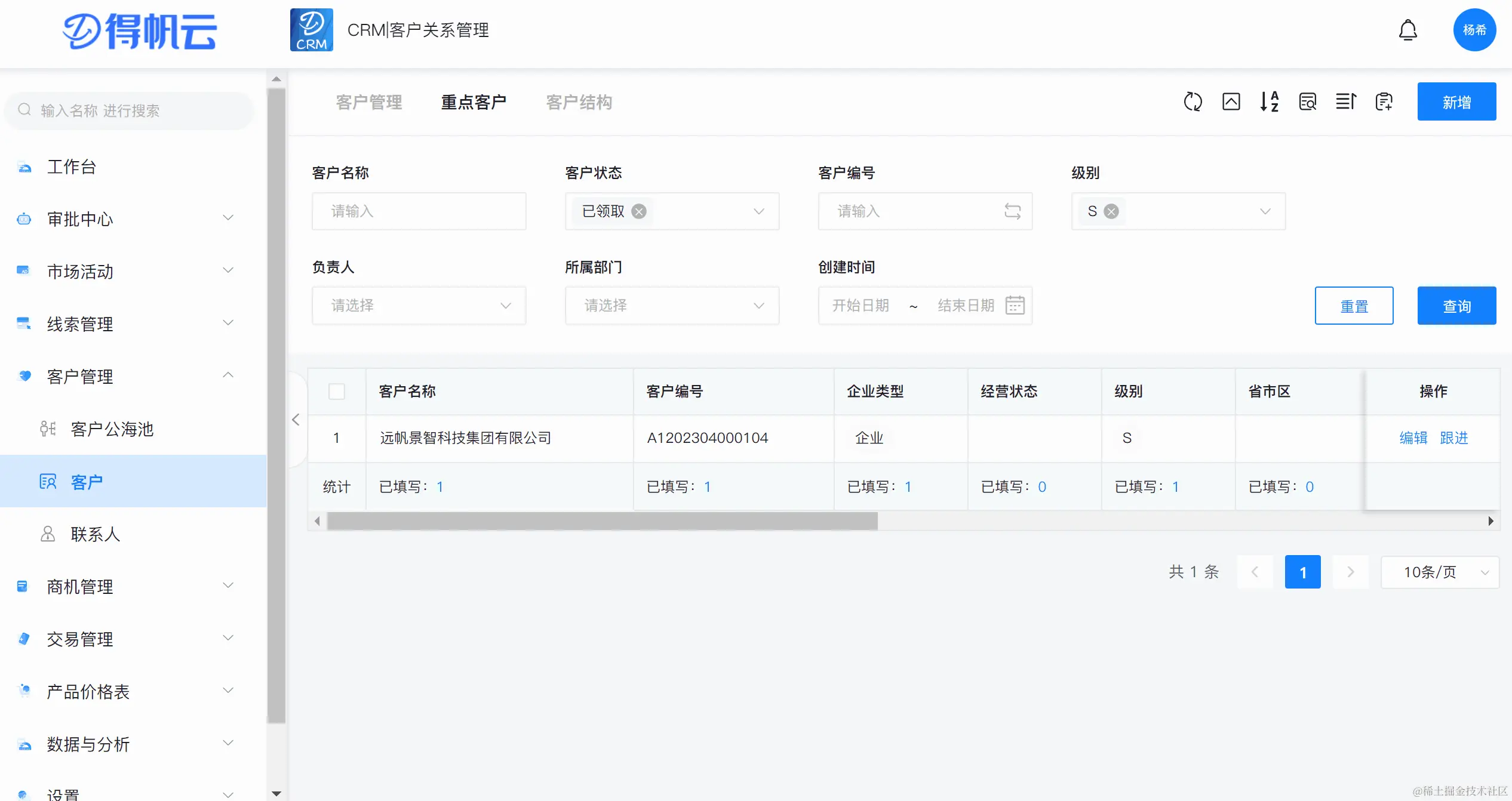Toggle the select-all table header checkbox
The height and width of the screenshot is (801, 1512).
[337, 392]
